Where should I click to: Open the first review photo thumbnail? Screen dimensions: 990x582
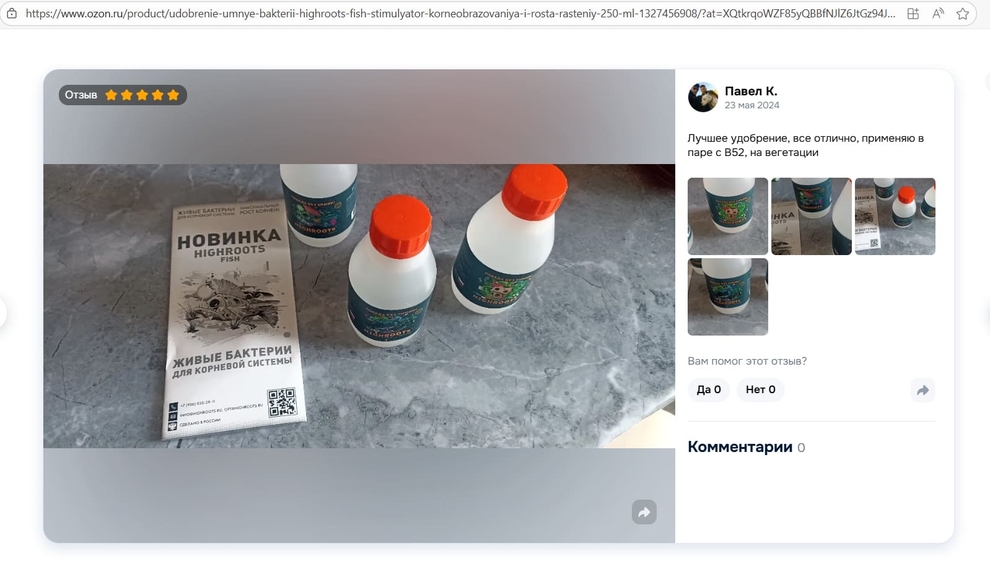coord(727,217)
